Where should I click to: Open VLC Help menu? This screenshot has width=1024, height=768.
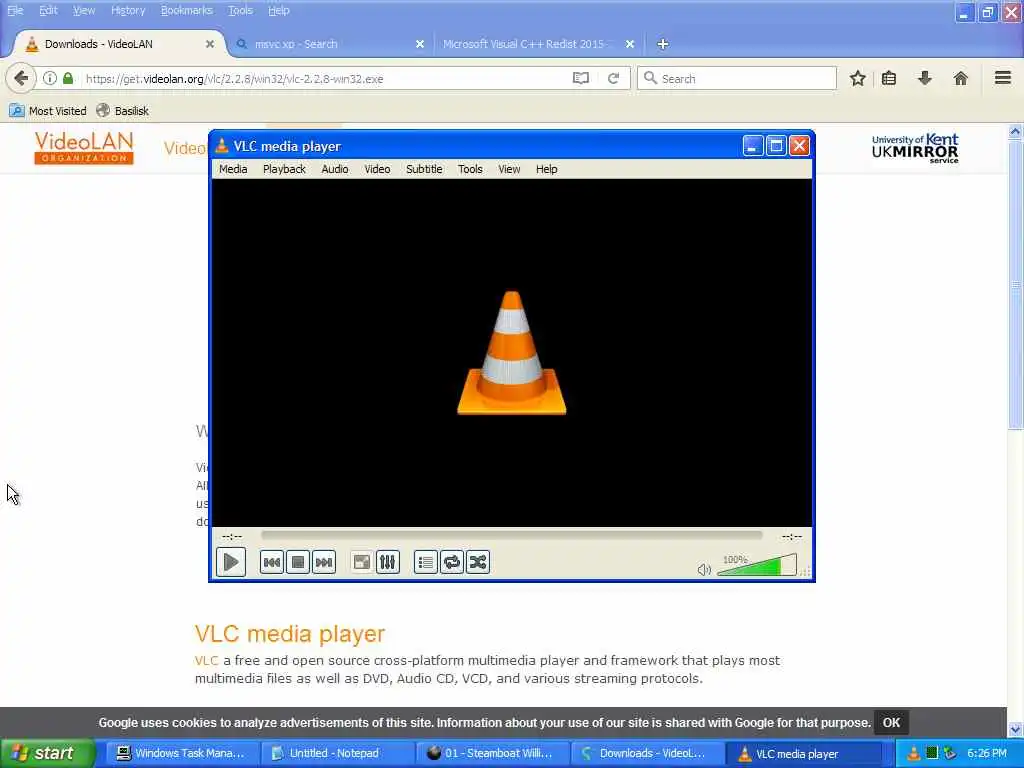[547, 169]
